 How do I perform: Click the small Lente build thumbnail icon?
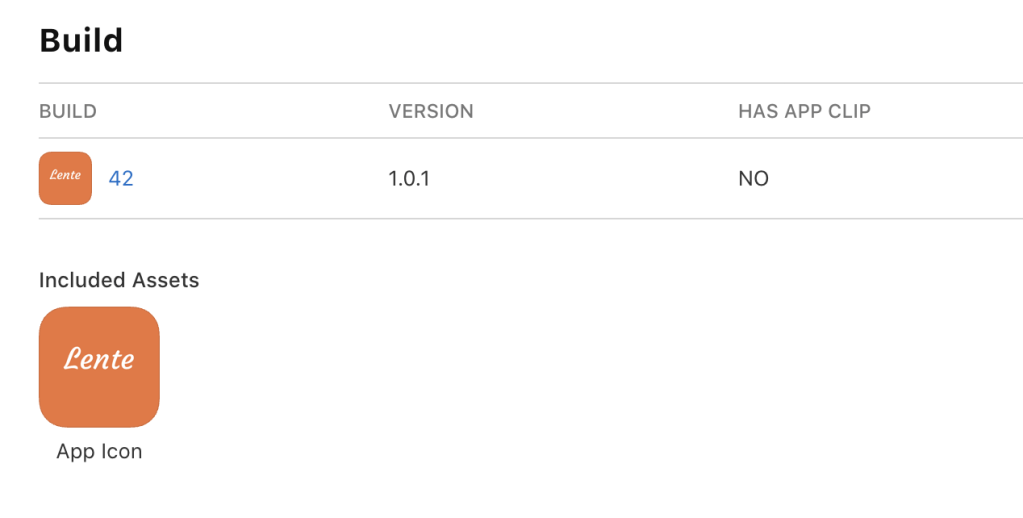coord(65,178)
